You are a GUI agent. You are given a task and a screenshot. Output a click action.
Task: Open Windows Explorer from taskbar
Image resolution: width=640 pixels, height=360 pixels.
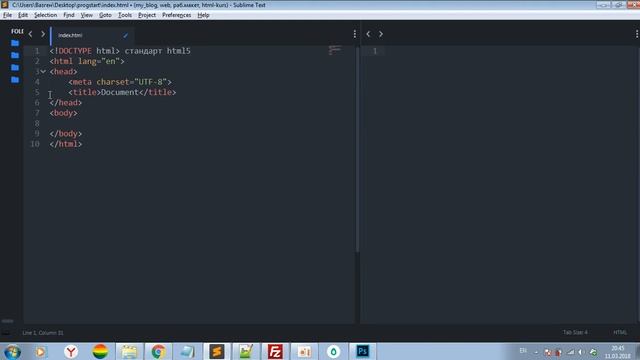click(x=129, y=351)
